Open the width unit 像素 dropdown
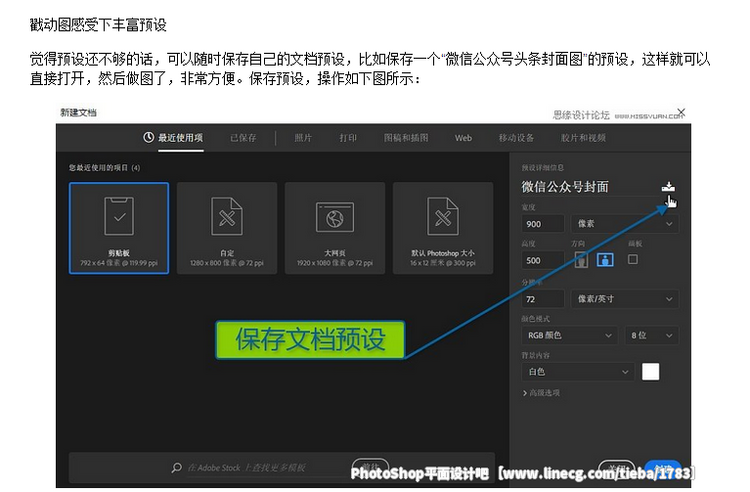Viewport: 750px width, 492px height. [x=625, y=224]
